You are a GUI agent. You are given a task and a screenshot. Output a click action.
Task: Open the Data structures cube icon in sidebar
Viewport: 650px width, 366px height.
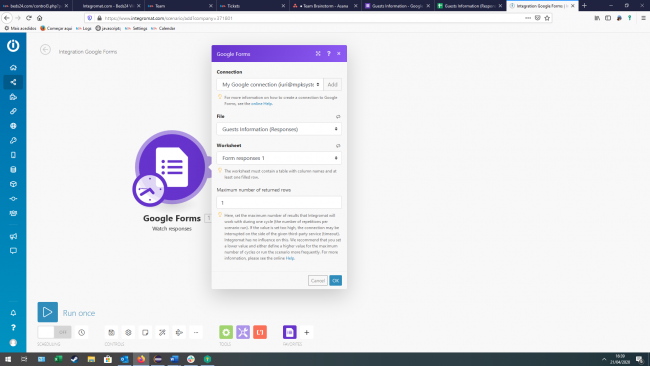pyautogui.click(x=13, y=184)
